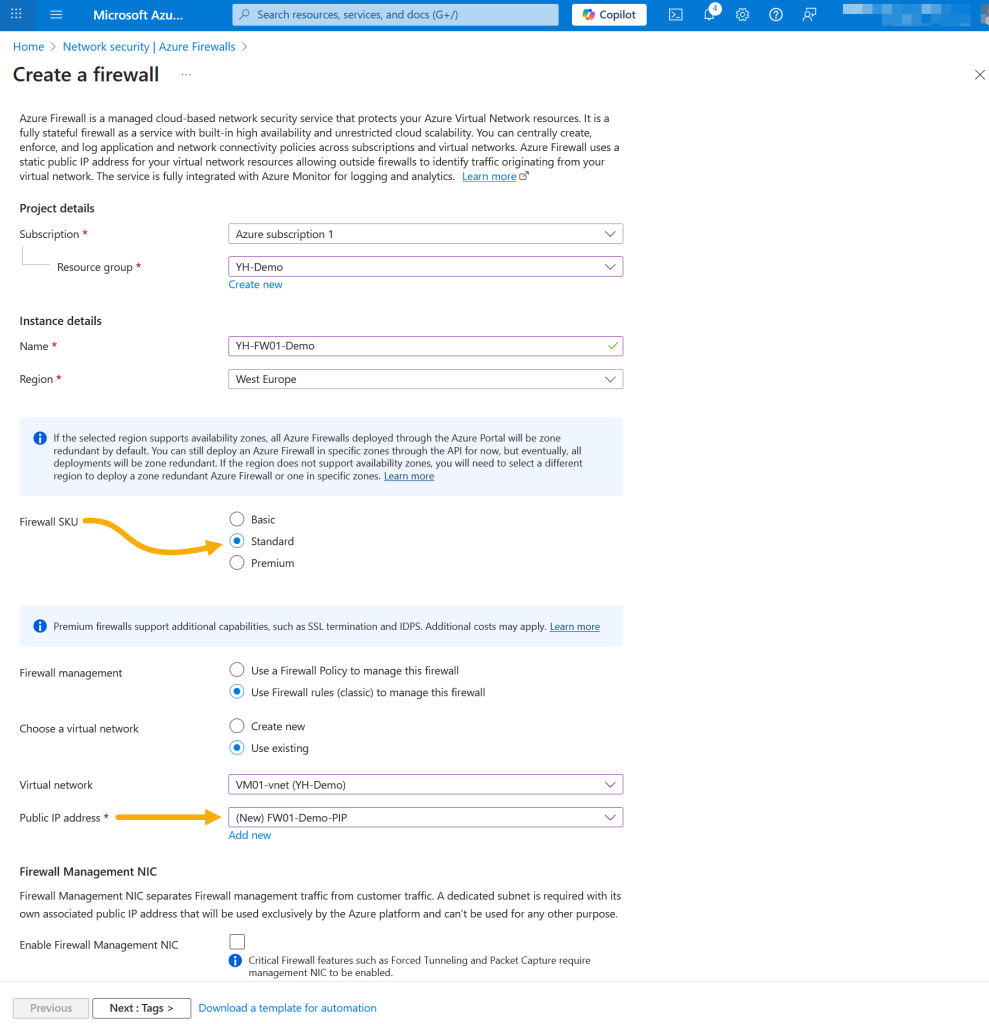Expand the Subscription dropdown
This screenshot has width=989, height=1024.
click(425, 234)
